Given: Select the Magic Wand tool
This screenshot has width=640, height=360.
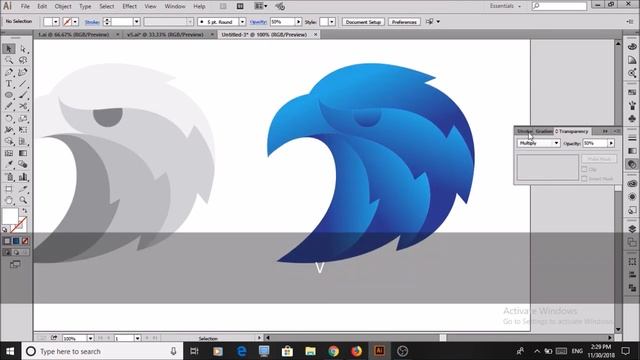Looking at the screenshot, I should [9, 60].
